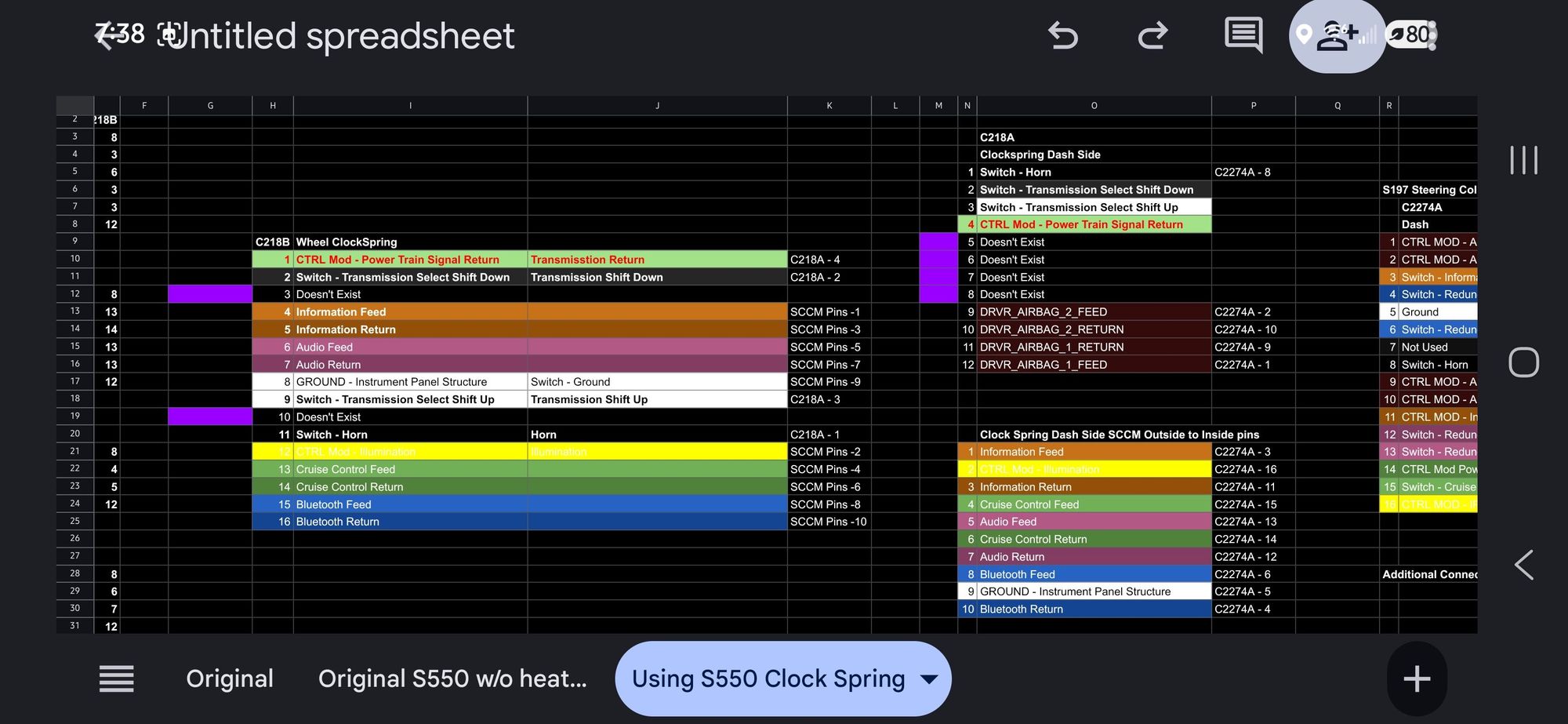Go back using top-left arrow
Viewport: 1568px width, 724px height.
click(105, 36)
